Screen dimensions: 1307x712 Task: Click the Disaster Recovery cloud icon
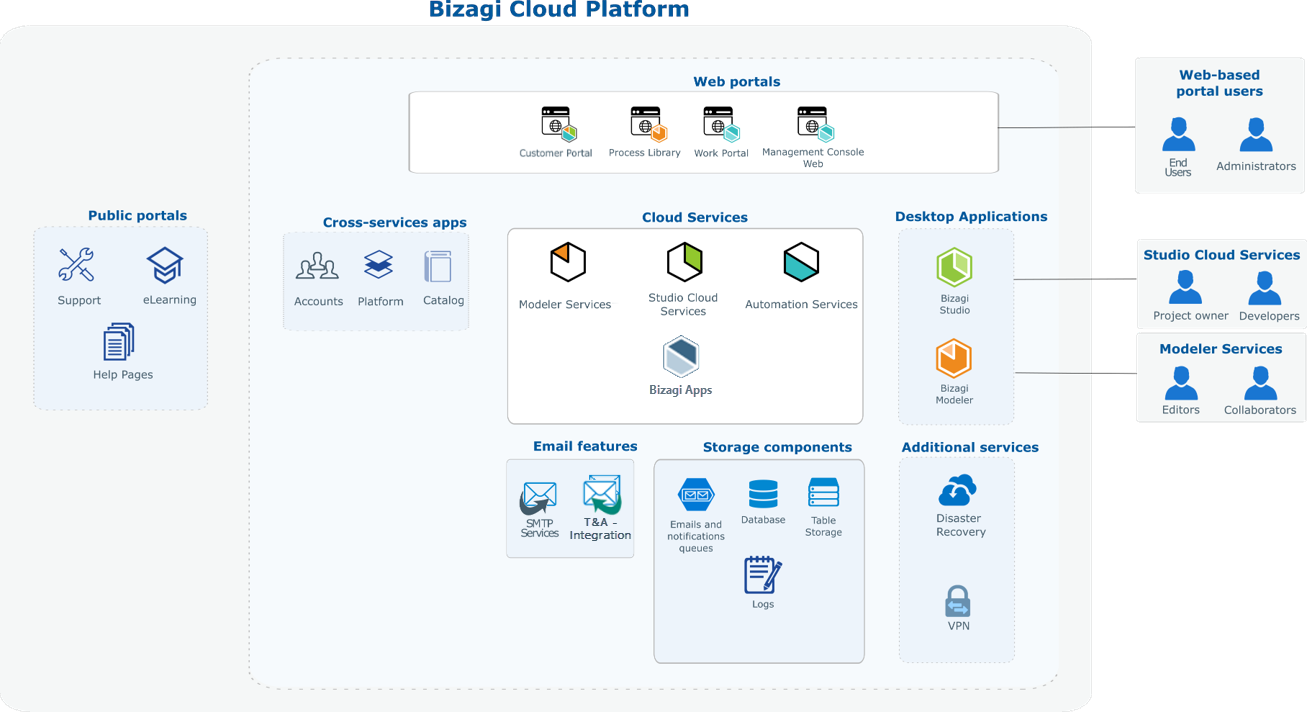tap(957, 490)
